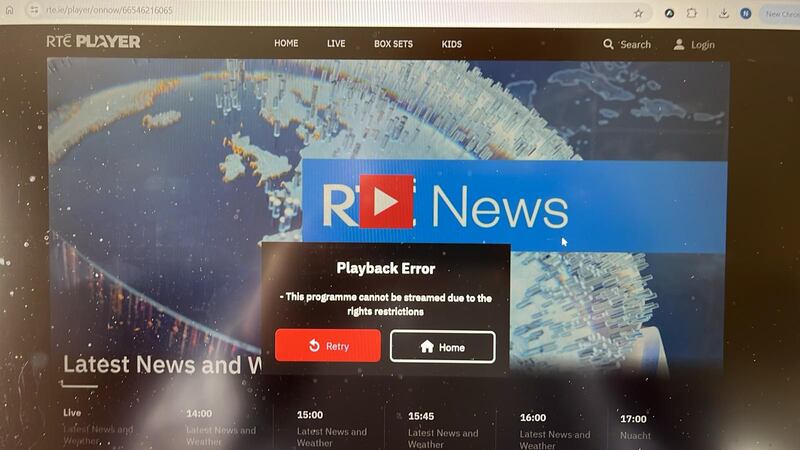Image resolution: width=800 pixels, height=450 pixels.
Task: Click the 'Latest News and W' programme title
Action: point(162,365)
